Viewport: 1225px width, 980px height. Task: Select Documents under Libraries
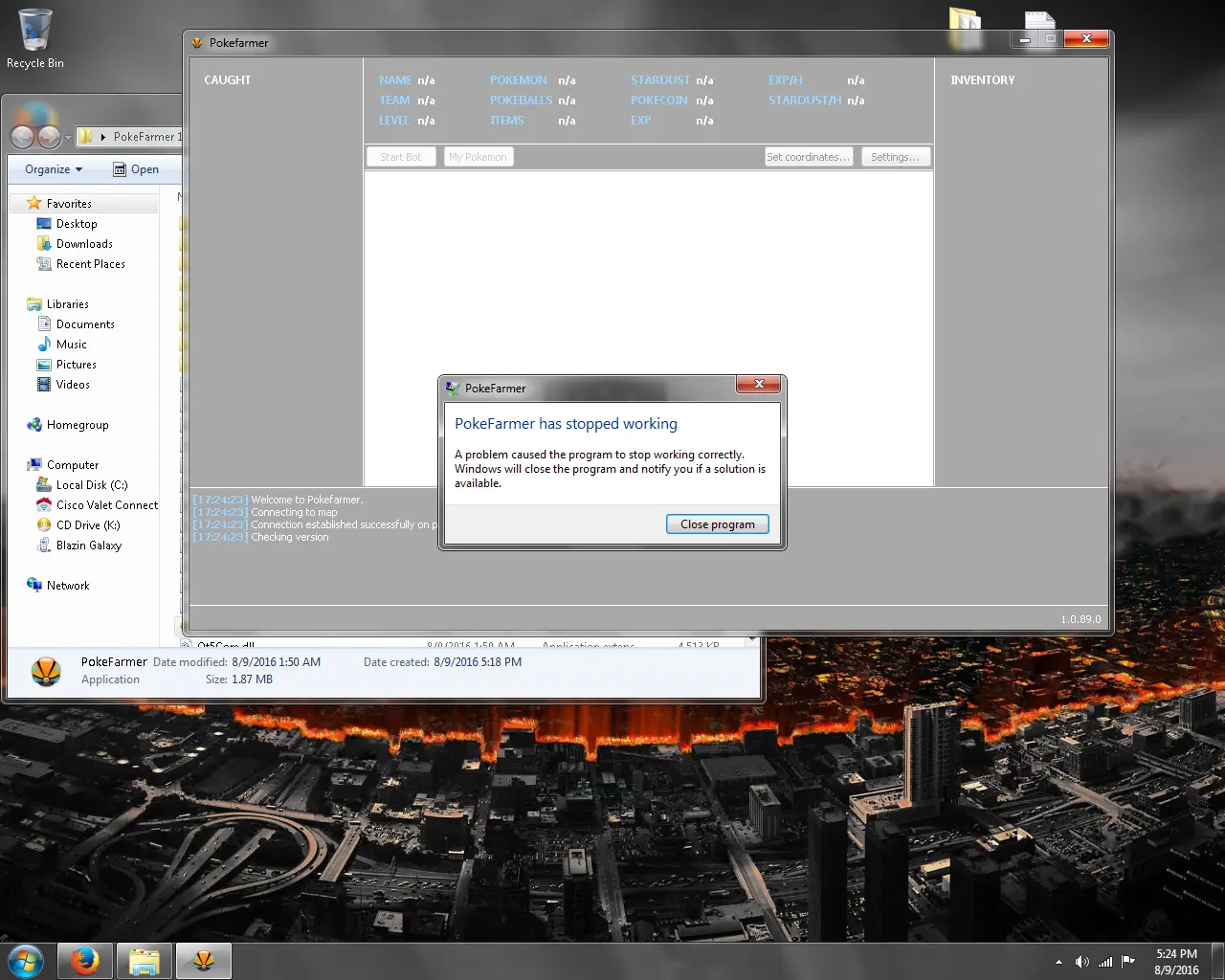click(85, 324)
